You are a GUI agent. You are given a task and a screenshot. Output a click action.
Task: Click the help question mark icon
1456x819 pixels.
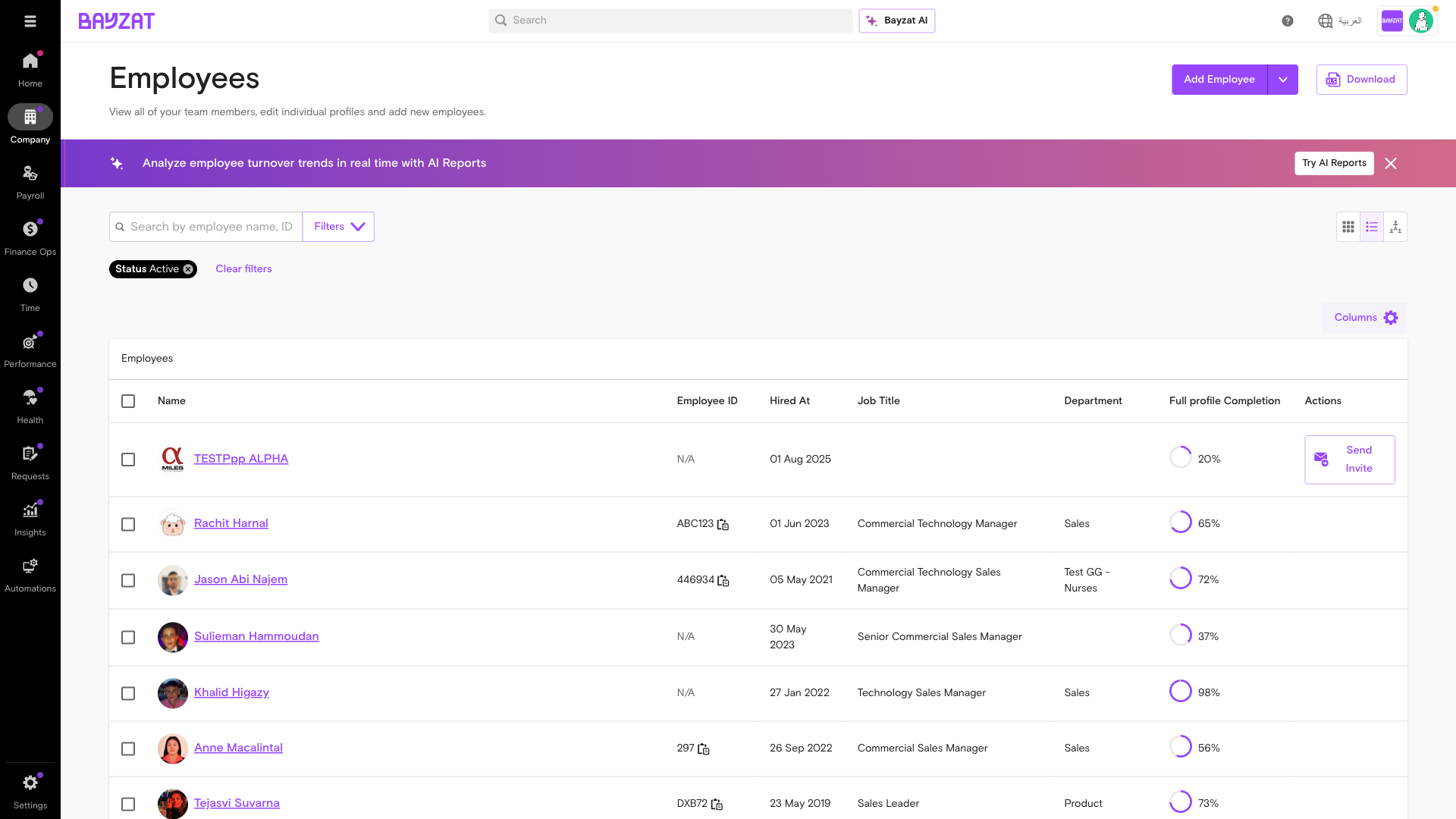1288,21
